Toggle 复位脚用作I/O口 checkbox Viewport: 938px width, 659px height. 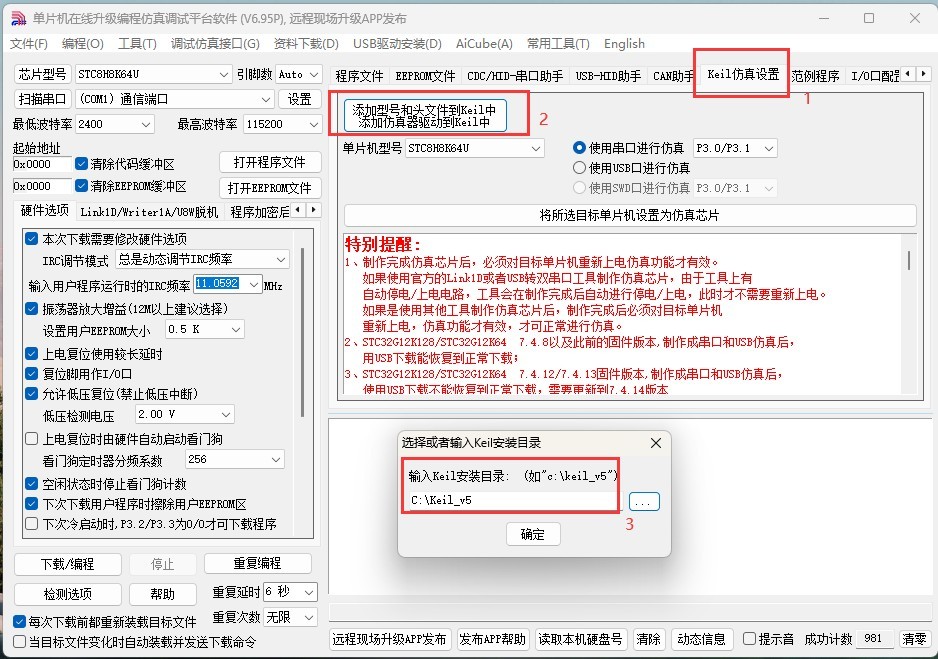pyautogui.click(x=32, y=374)
